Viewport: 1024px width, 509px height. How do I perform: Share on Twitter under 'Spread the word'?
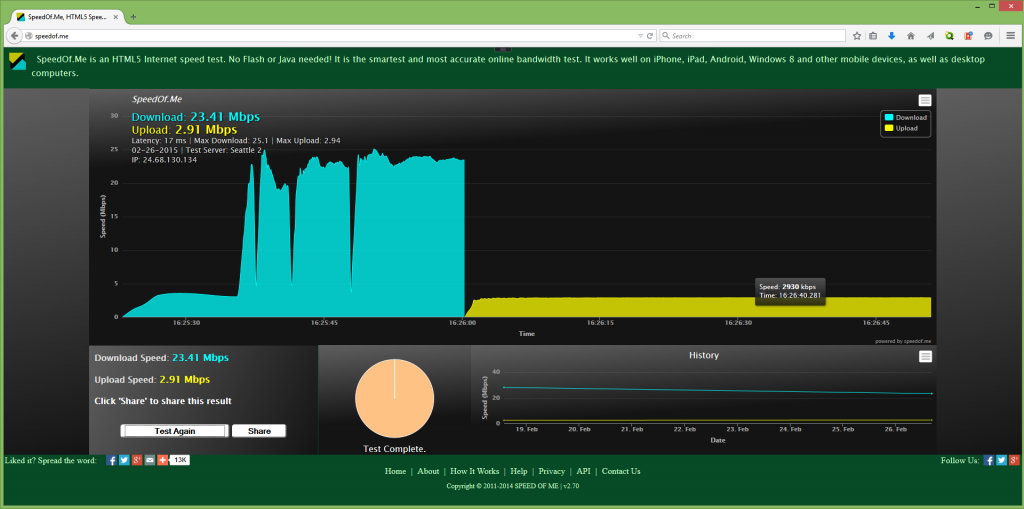pyautogui.click(x=124, y=460)
